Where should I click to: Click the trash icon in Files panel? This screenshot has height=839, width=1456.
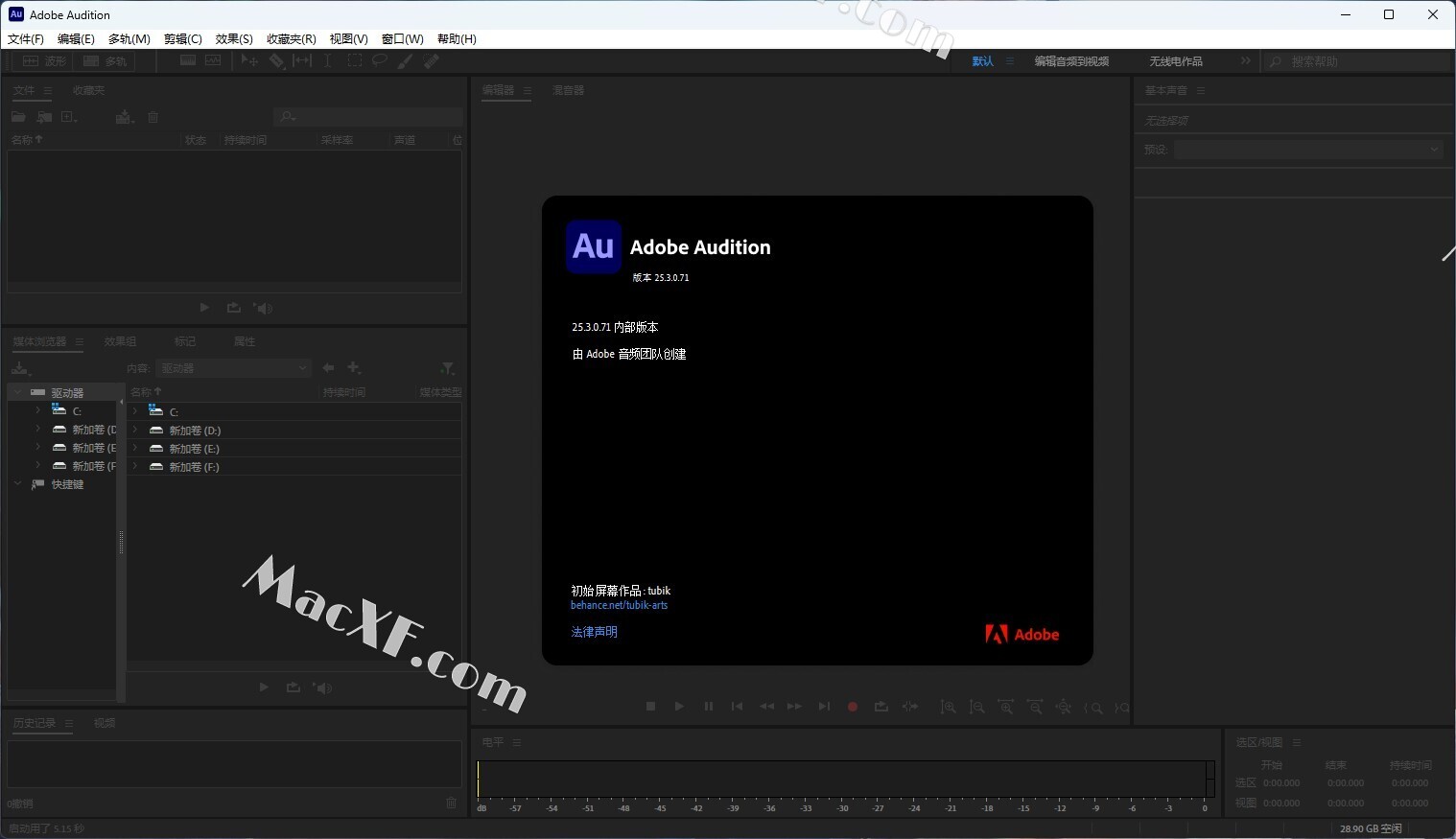pyautogui.click(x=153, y=117)
